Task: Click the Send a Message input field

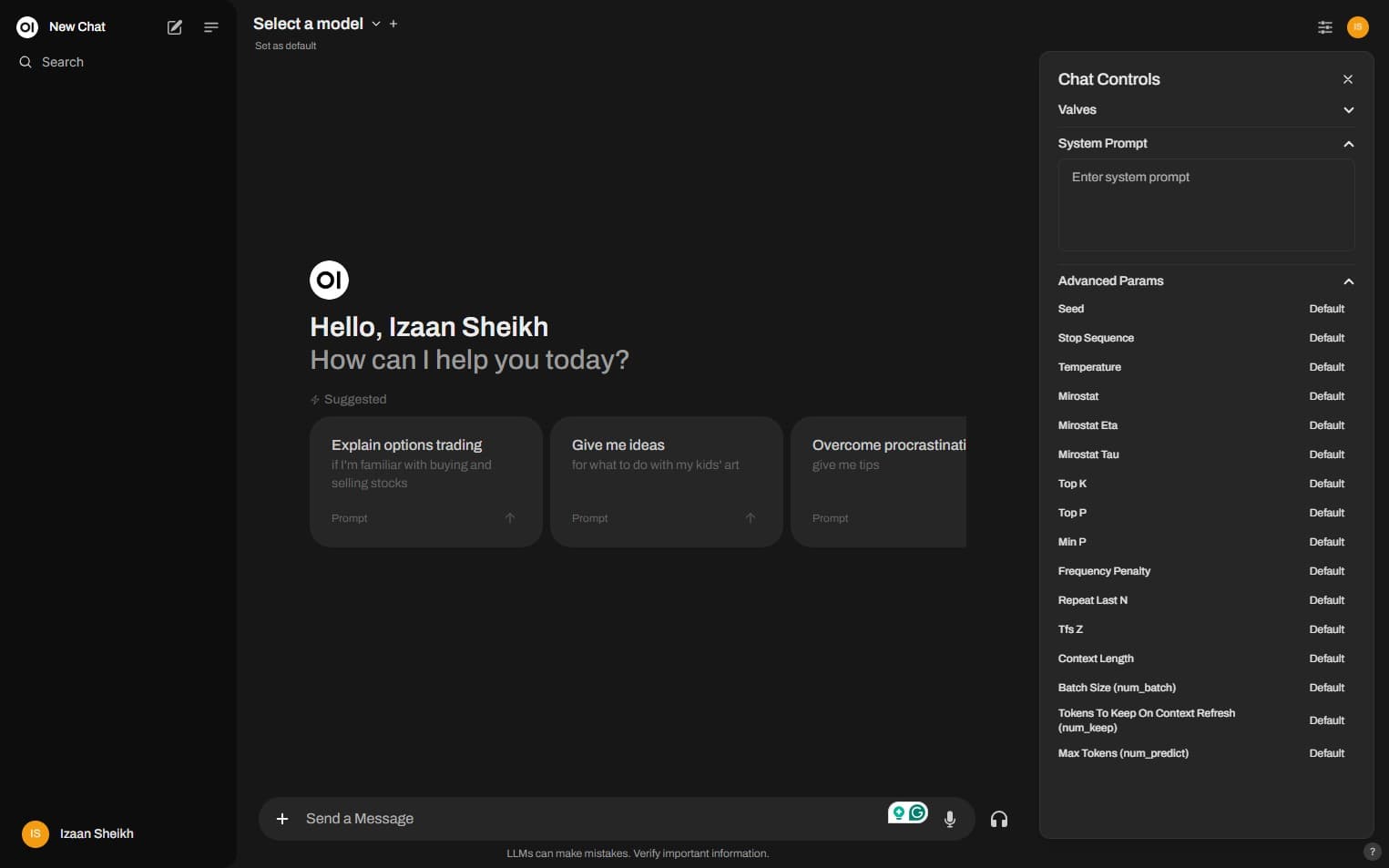Action: 592,819
